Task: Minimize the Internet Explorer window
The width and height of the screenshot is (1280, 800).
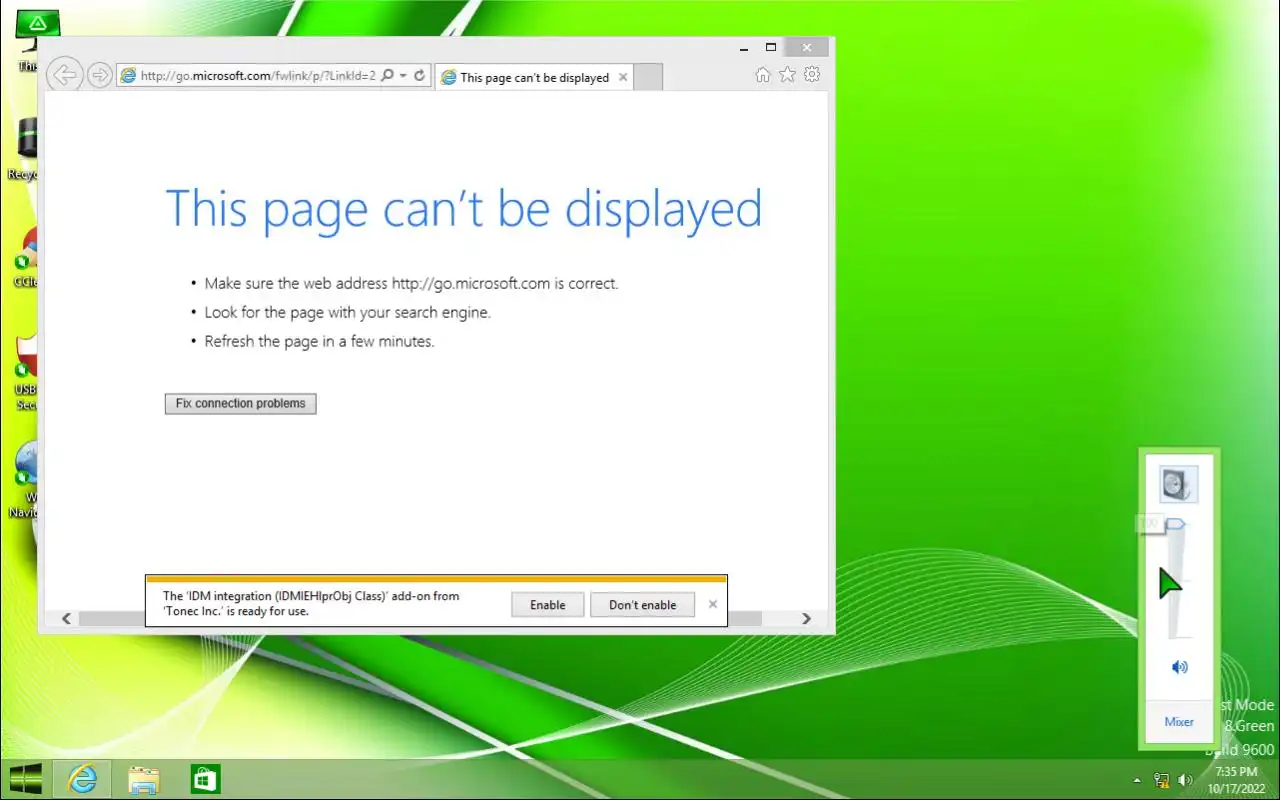Action: [x=743, y=47]
